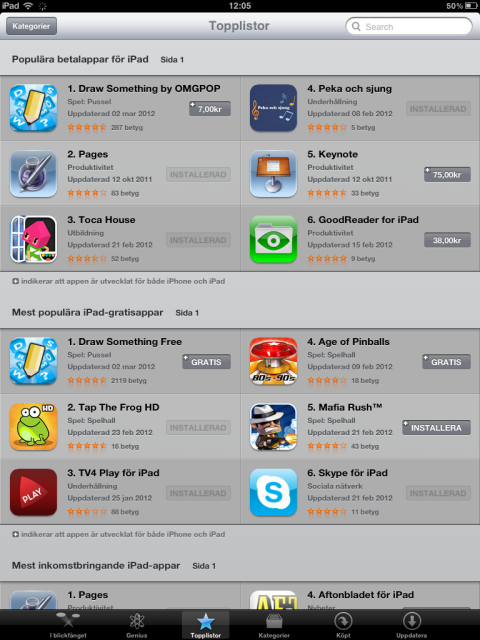This screenshot has width=480, height=640.
Task: Tap the 75,00kr Keynote price button
Action: tap(447, 175)
